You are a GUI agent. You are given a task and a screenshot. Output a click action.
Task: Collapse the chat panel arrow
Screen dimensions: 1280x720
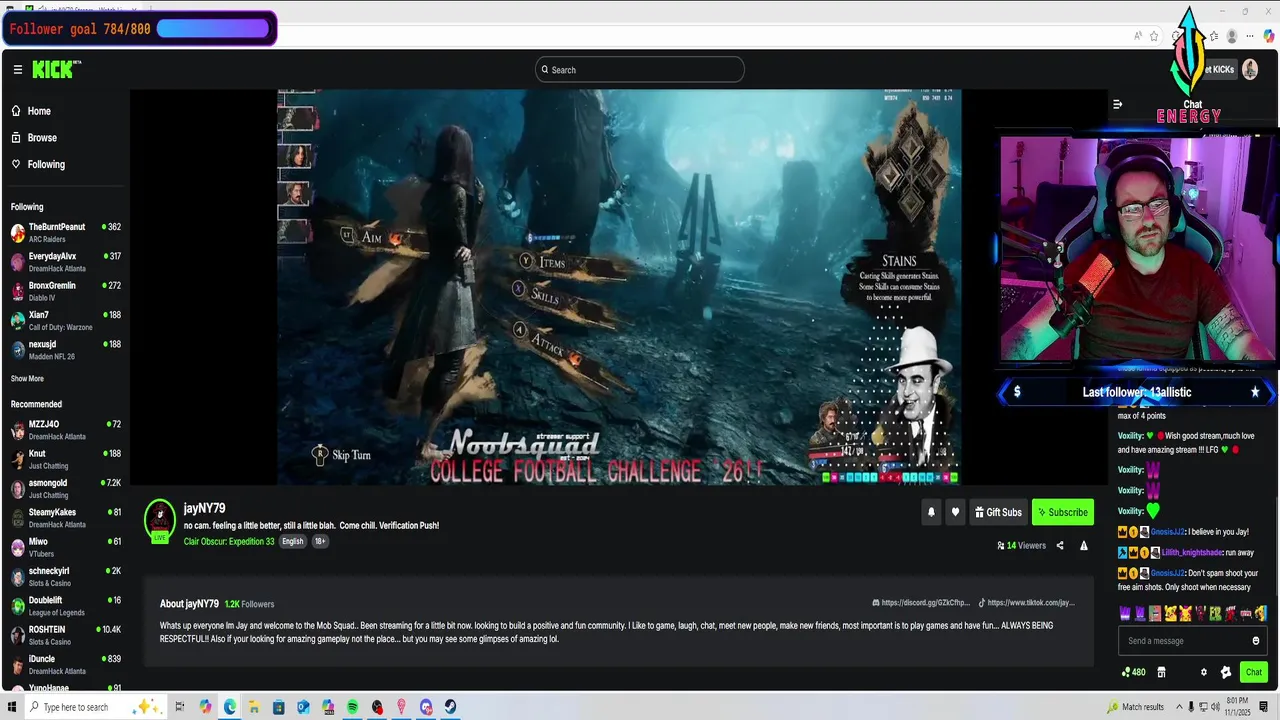1117,104
